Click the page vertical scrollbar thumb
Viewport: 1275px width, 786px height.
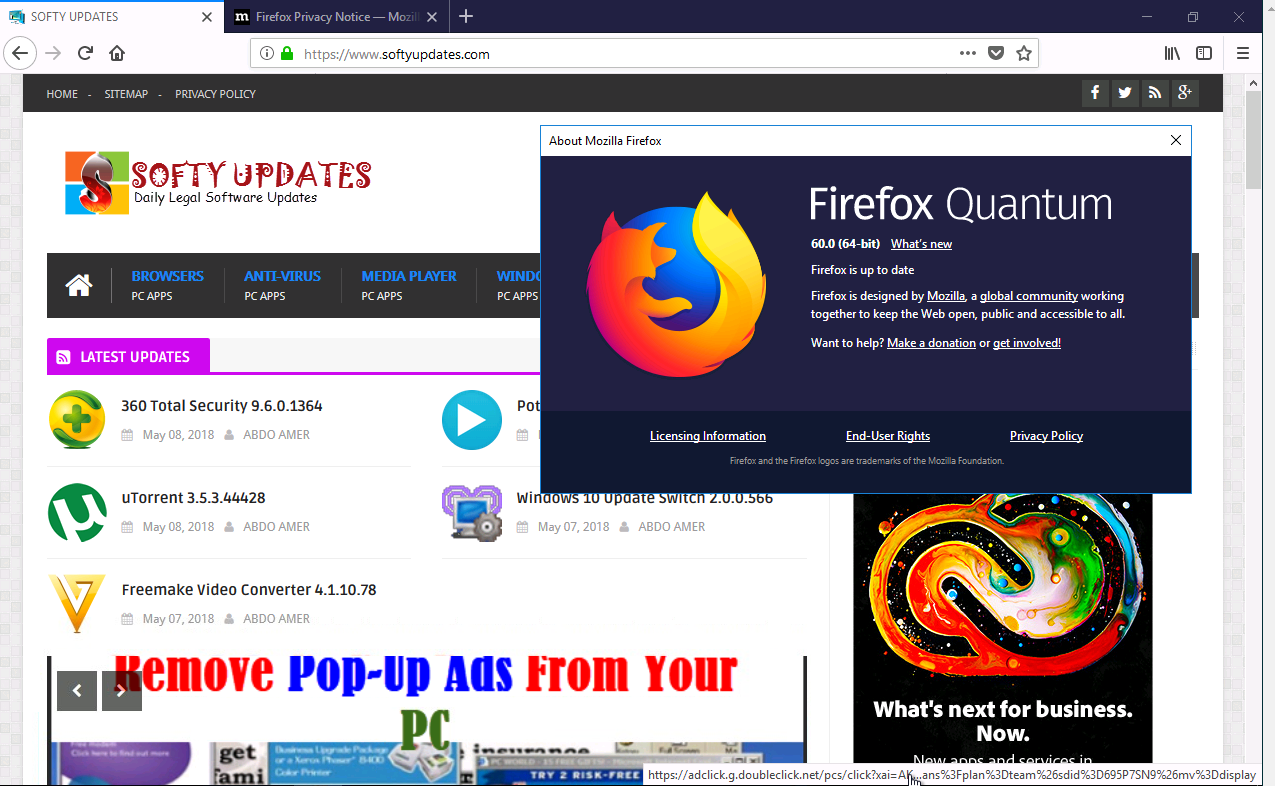pyautogui.click(x=1253, y=140)
